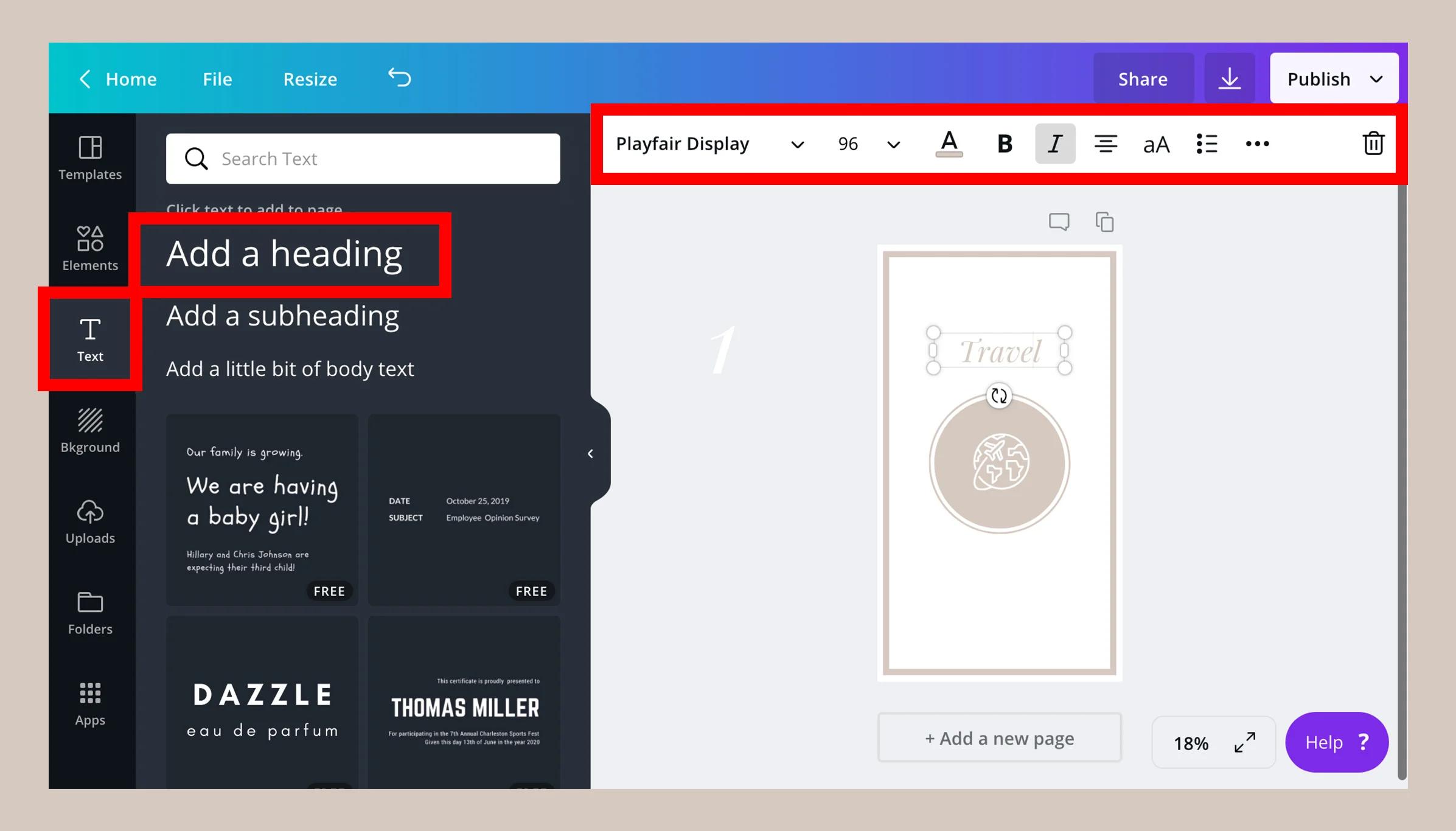Click the download icon button
This screenshot has height=831, width=1456.
pos(1229,78)
